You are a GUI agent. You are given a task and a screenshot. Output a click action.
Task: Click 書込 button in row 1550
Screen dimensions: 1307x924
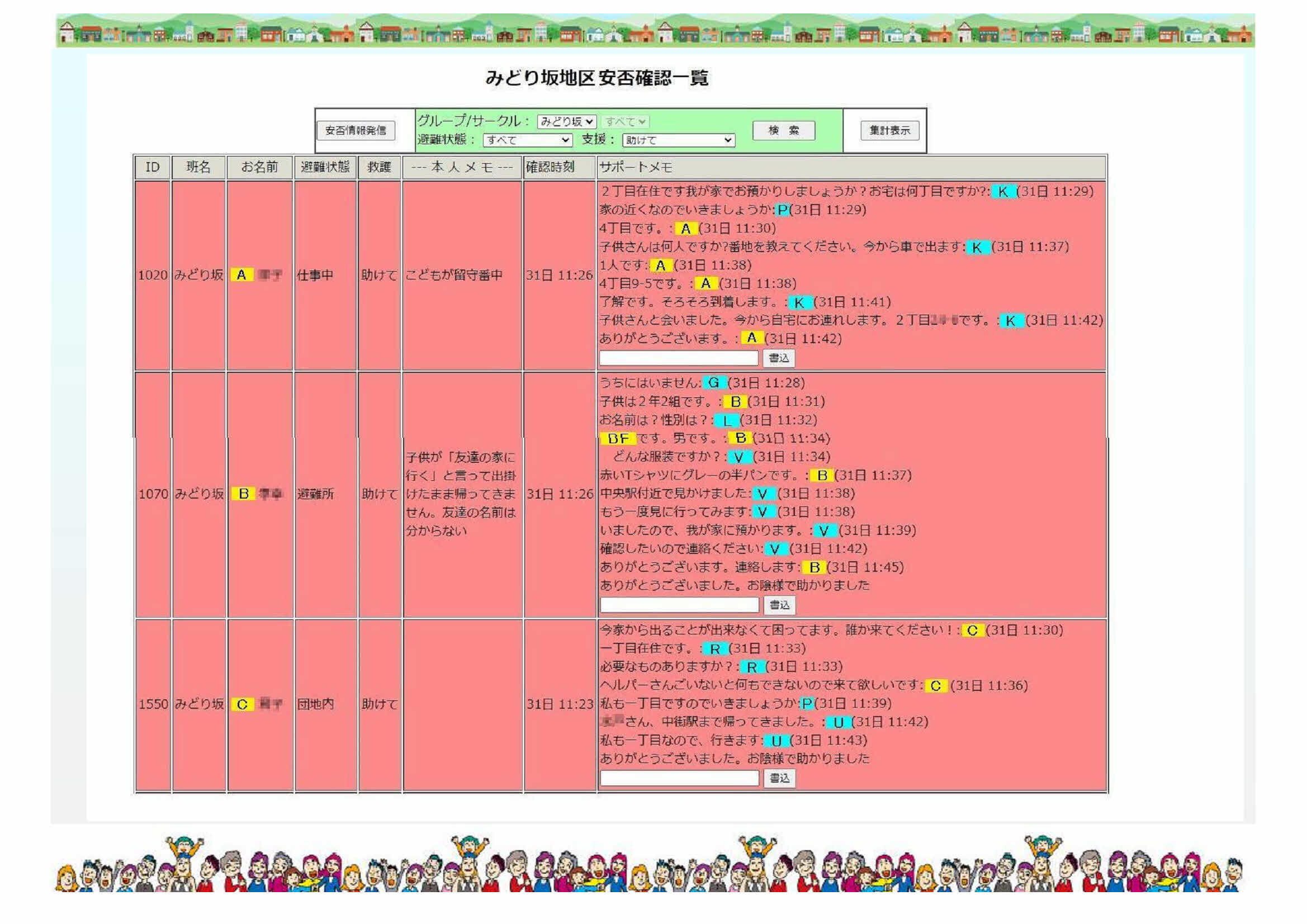[779, 778]
